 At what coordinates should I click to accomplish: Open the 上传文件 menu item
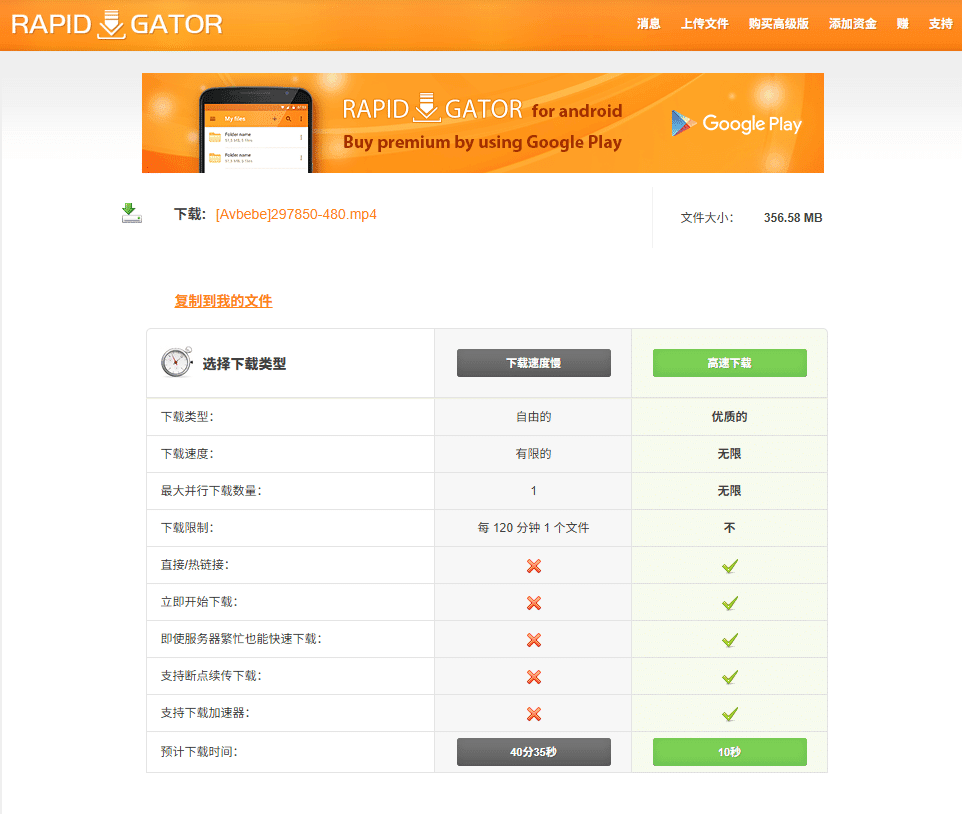coord(705,24)
